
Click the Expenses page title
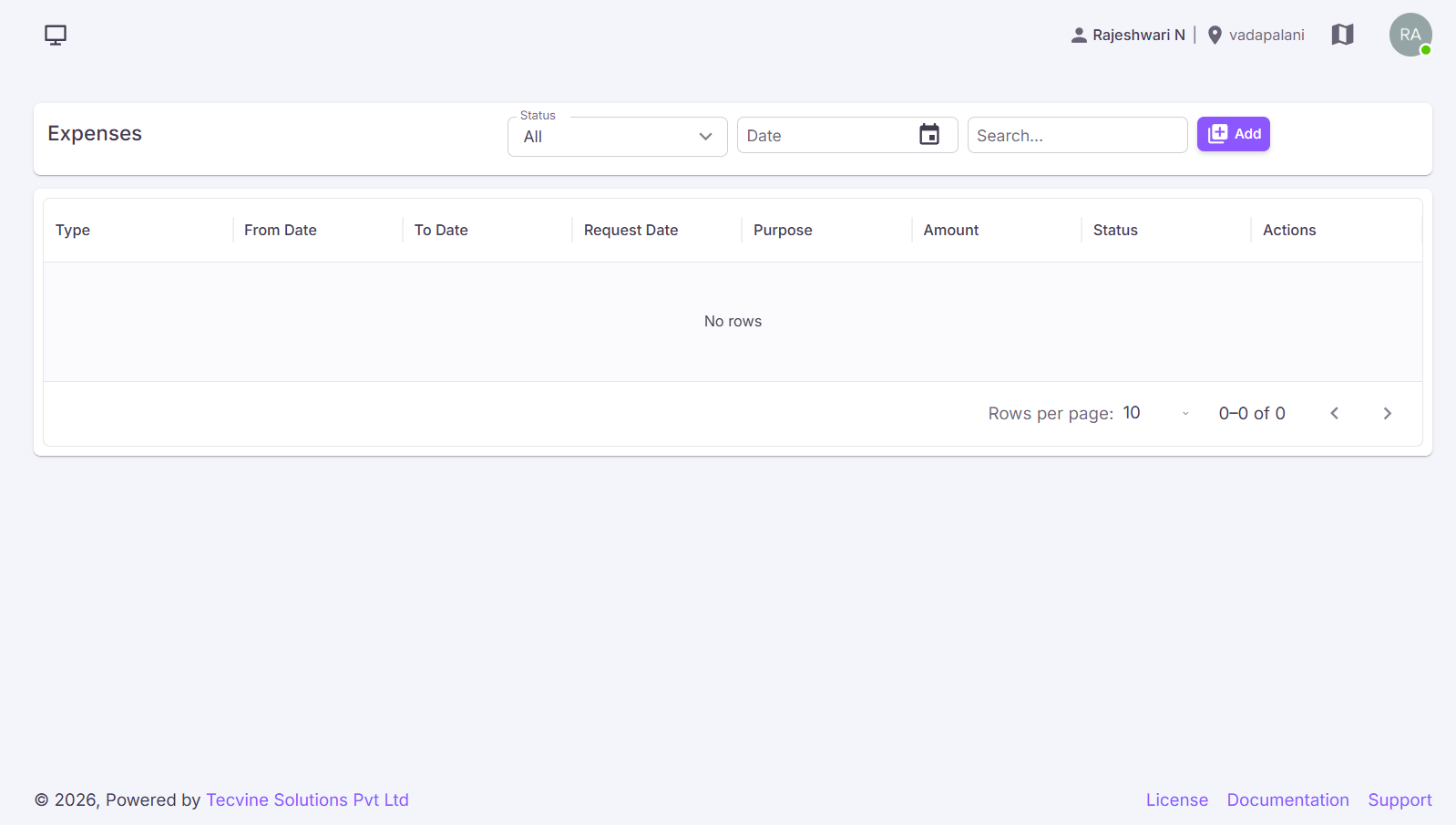coord(95,134)
